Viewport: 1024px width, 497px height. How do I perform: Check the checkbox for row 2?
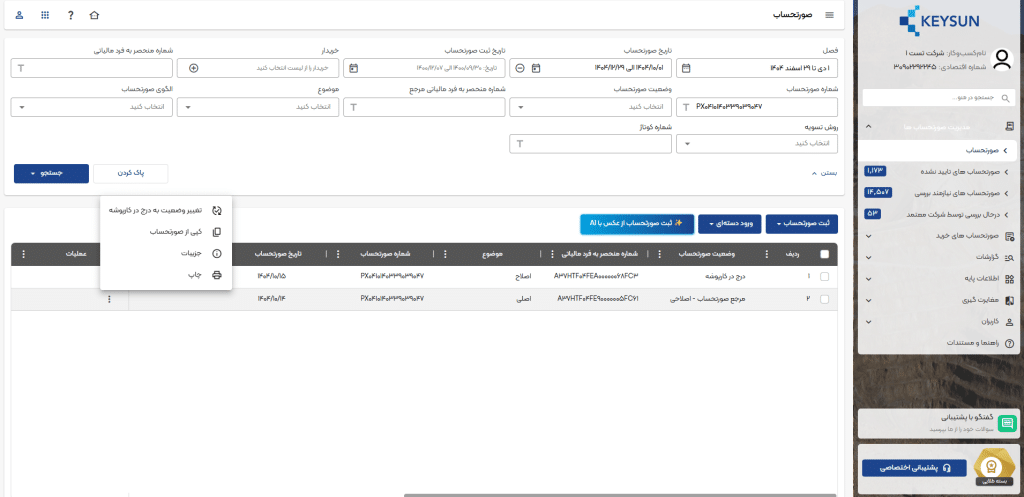click(824, 299)
